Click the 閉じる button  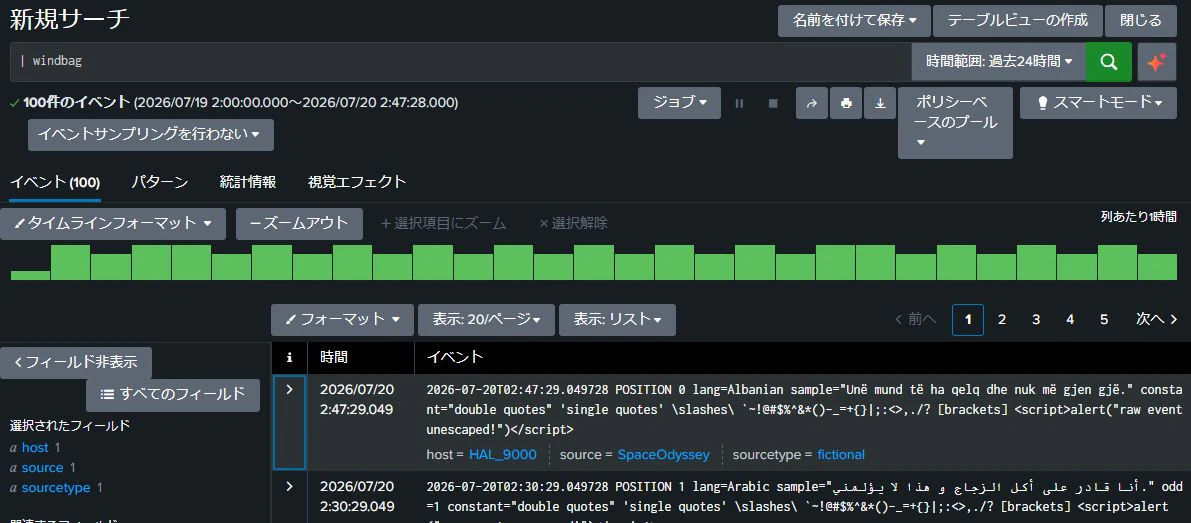click(1141, 20)
